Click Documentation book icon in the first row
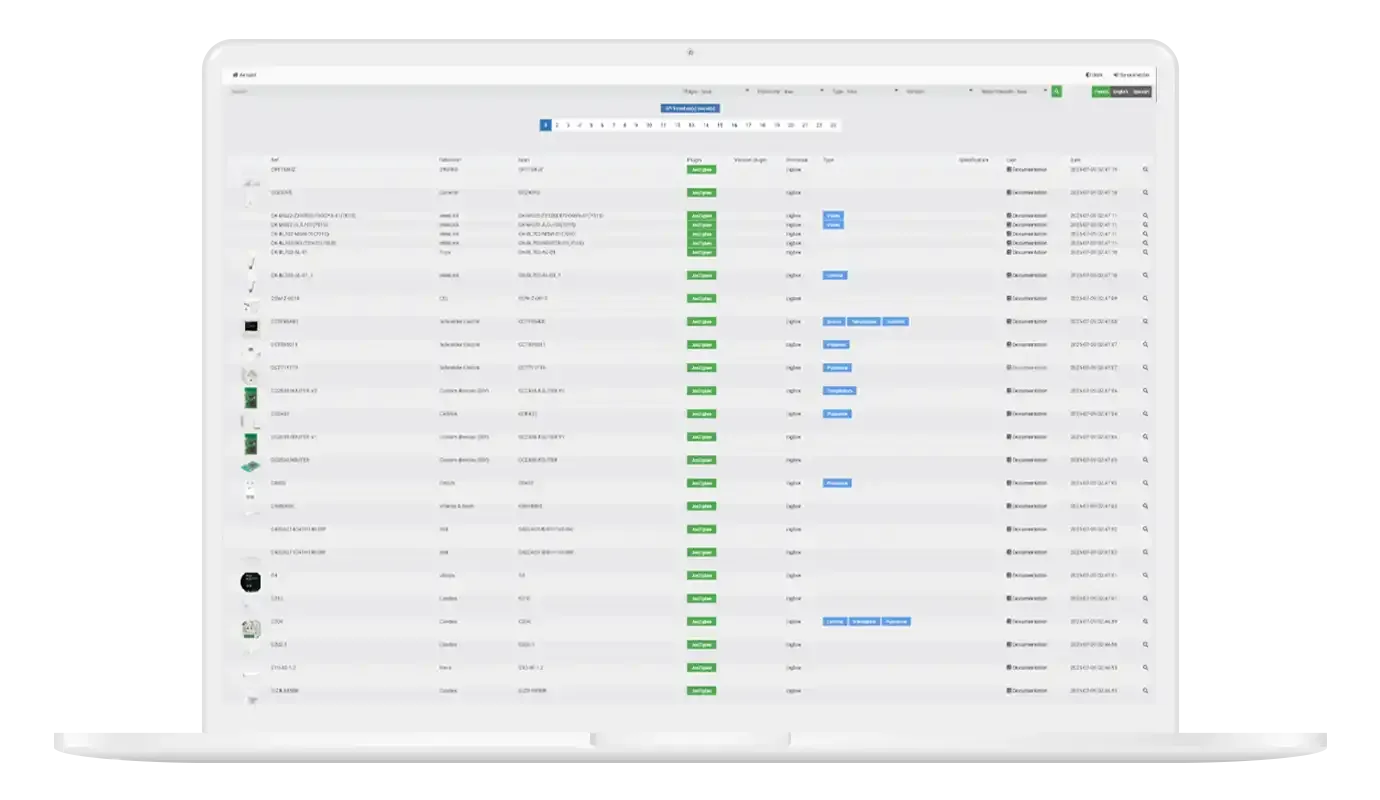 pos(1009,169)
